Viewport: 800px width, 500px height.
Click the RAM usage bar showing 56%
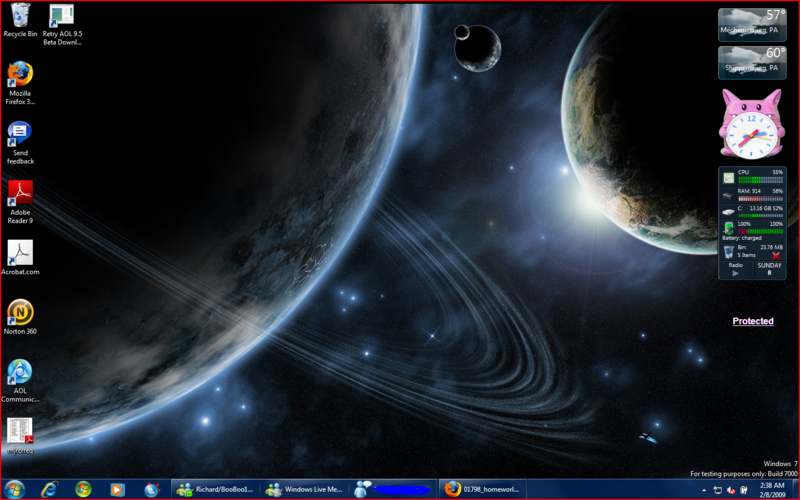pos(760,198)
